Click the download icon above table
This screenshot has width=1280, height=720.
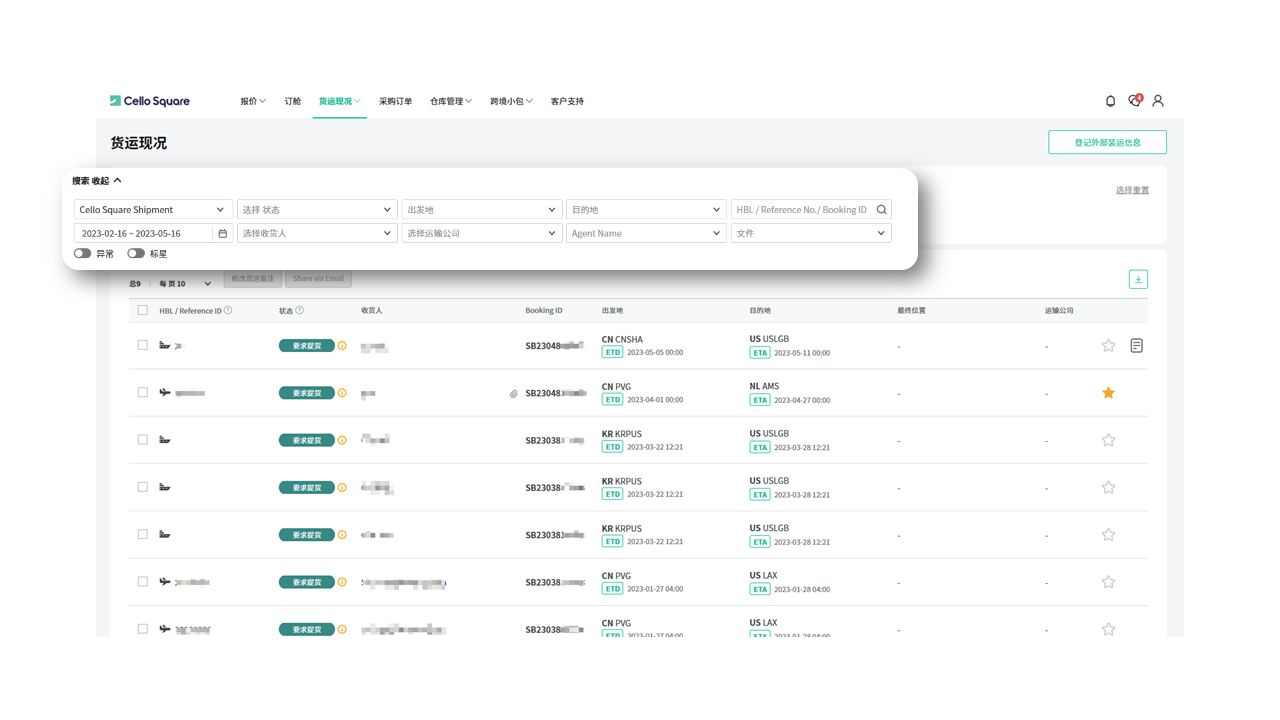coord(1138,280)
